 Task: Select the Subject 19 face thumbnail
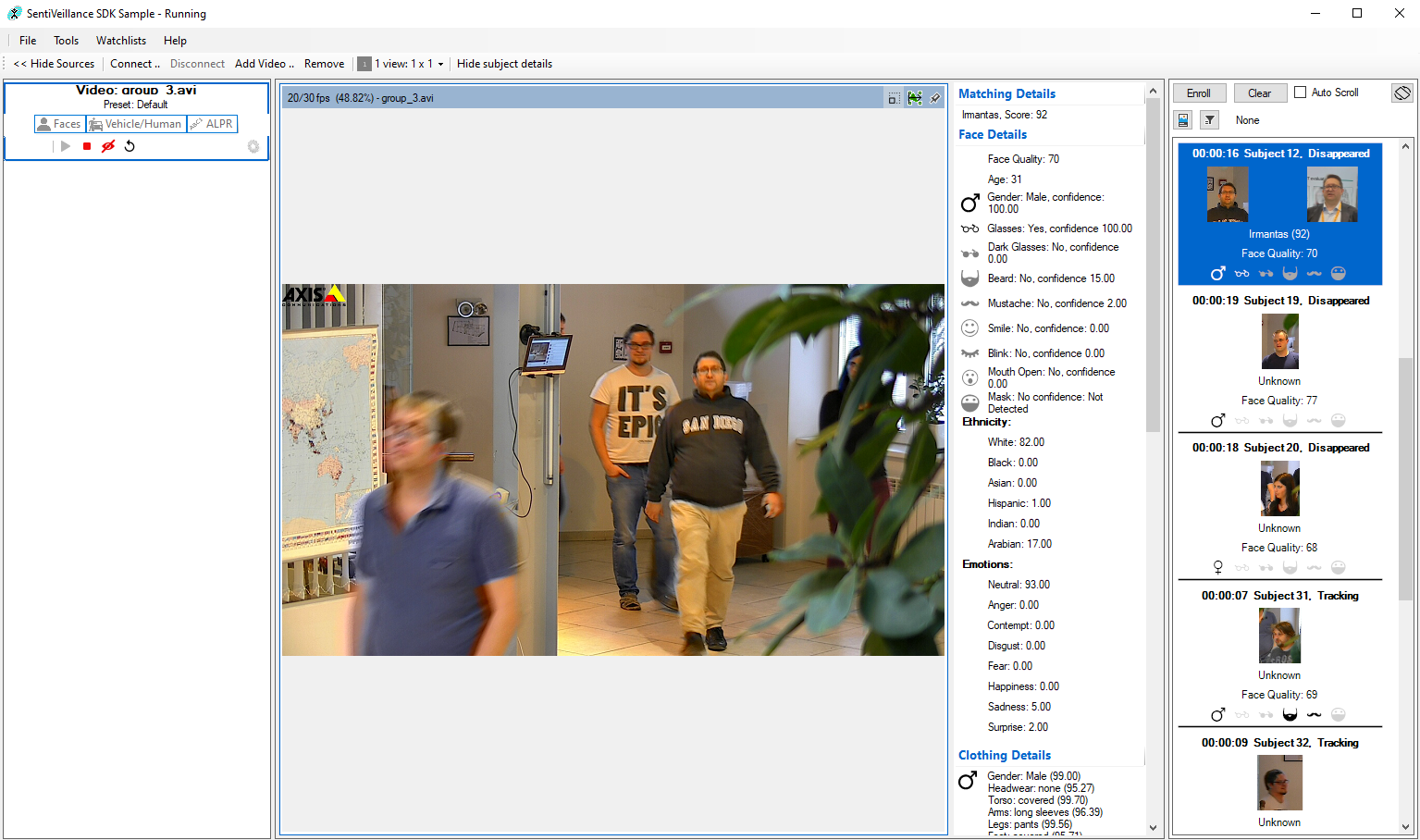tap(1280, 341)
